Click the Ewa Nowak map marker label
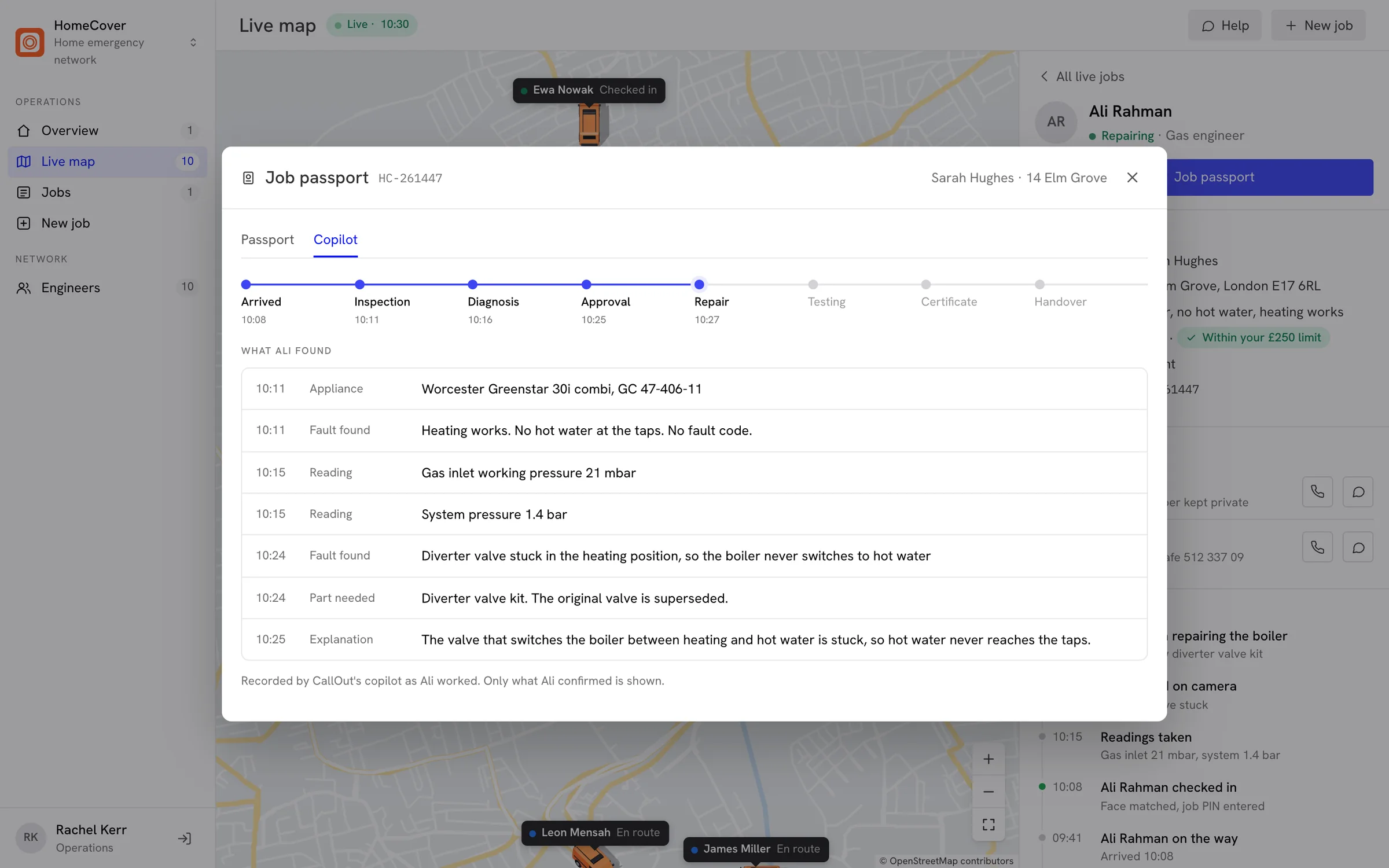Image resolution: width=1389 pixels, height=868 pixels. pyautogui.click(x=589, y=90)
